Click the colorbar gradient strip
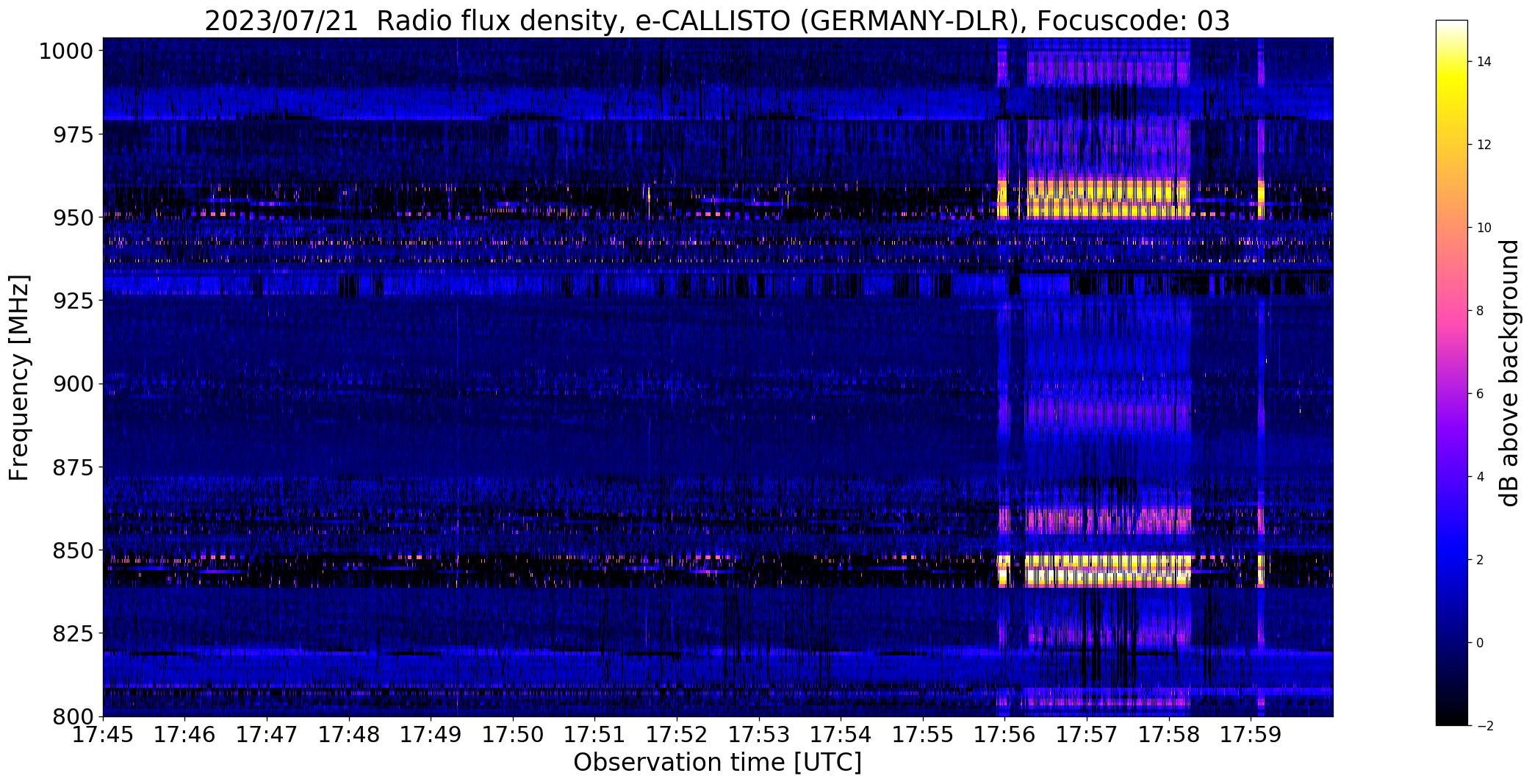The height and width of the screenshot is (784, 1532). pos(1451,373)
